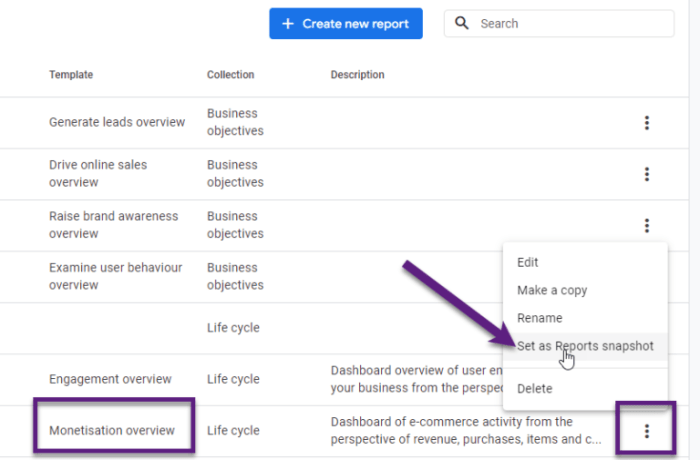Click the Create new report button

tap(346, 24)
